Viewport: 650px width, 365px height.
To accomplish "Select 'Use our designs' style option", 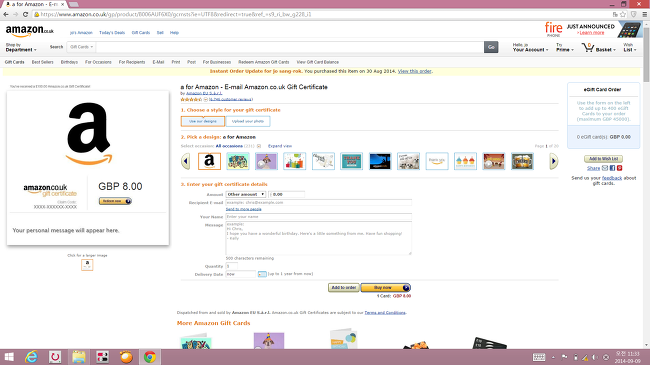I will point(203,121).
